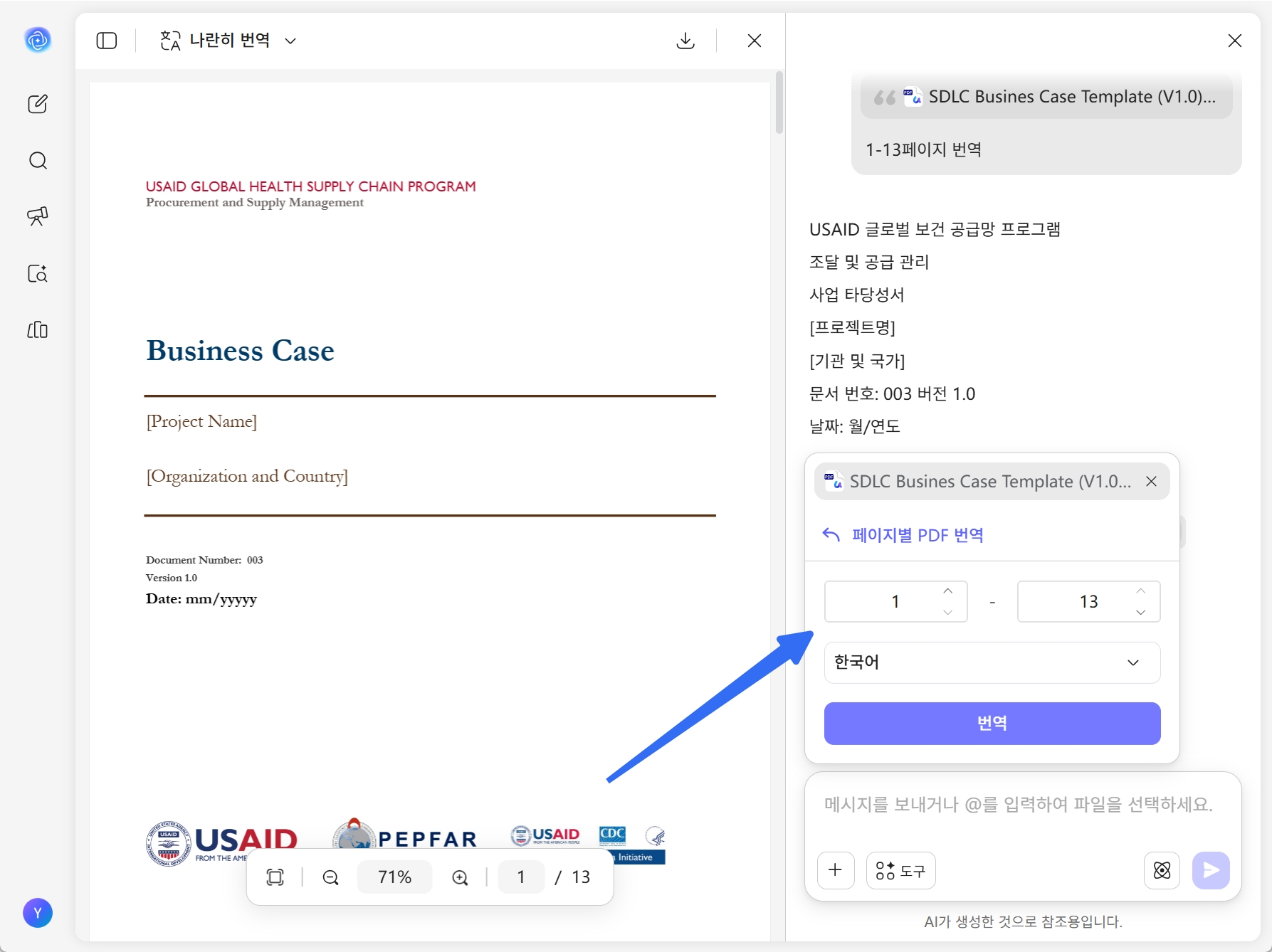Click the CDC logo in the document footer
Image resolution: width=1272 pixels, height=952 pixels.
613,835
